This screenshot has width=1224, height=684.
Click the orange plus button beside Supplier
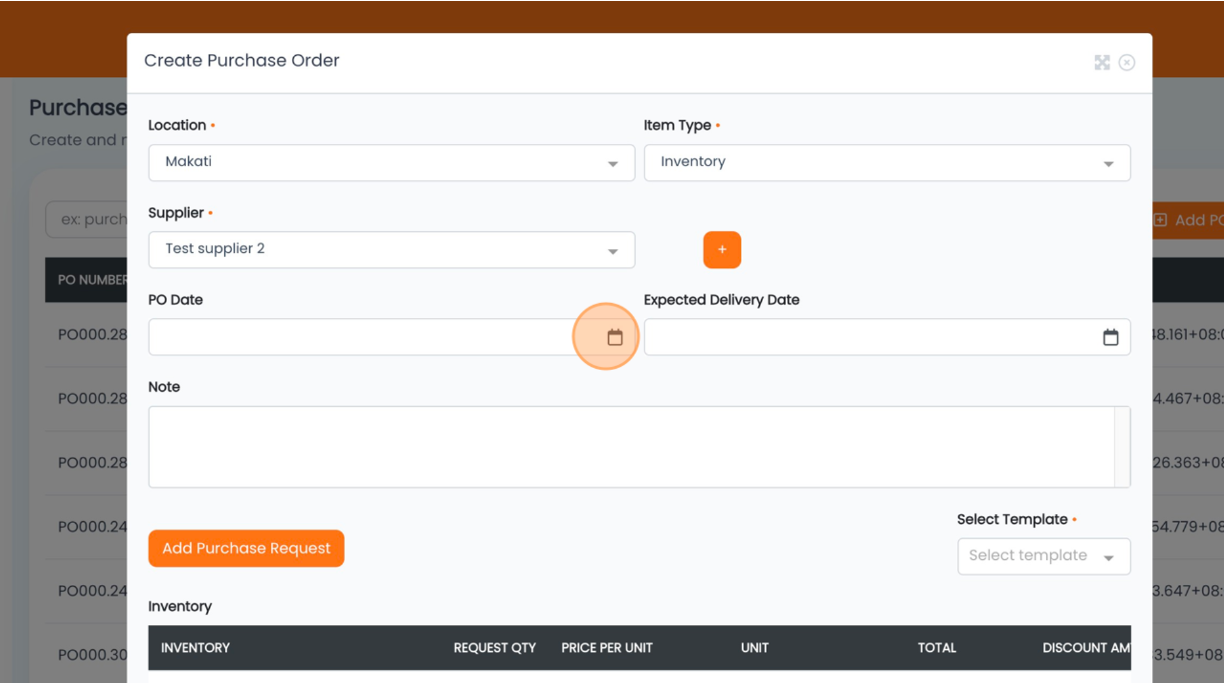722,250
